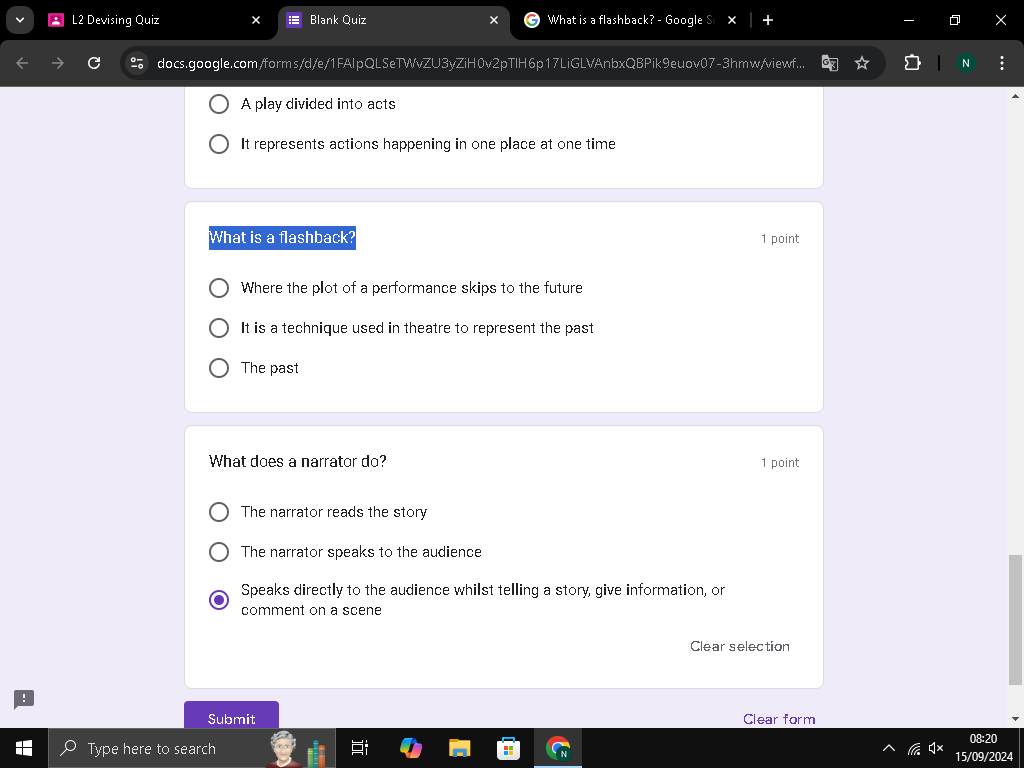
Task: Bookmark this page with the star icon
Action: (862, 63)
